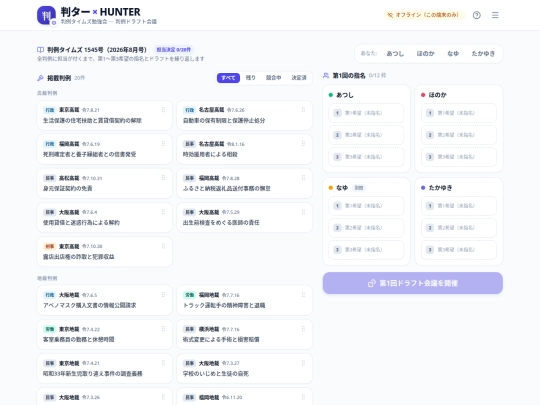The width and height of the screenshot is (540, 405).
Task: Click the offline status badge
Action: coord(424,15)
